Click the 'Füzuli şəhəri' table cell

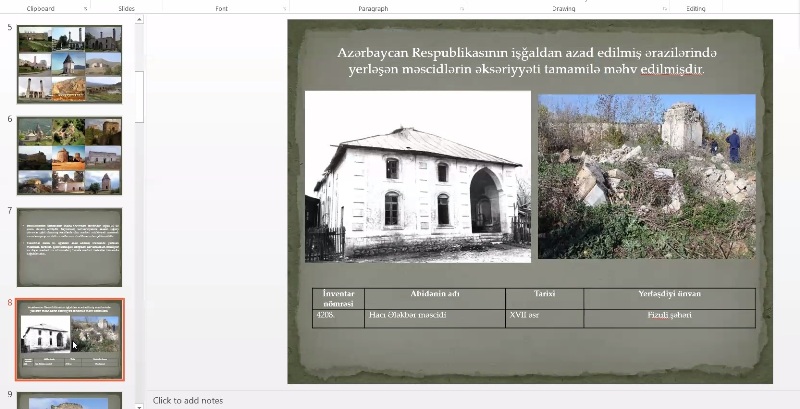click(669, 319)
